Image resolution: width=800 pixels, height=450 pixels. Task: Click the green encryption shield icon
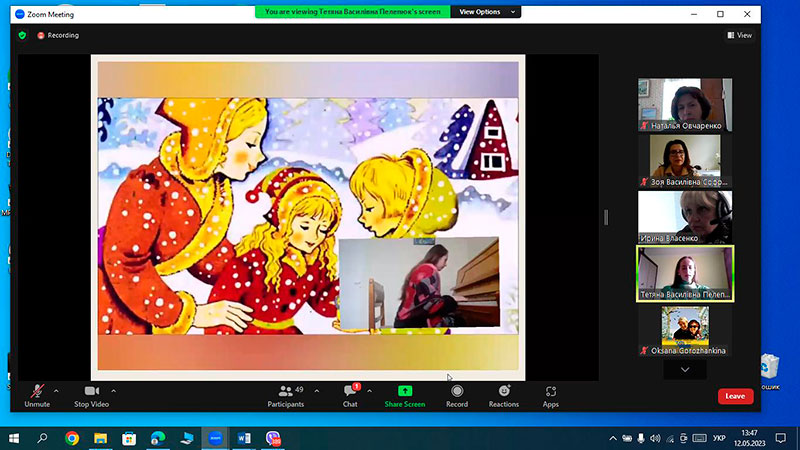click(x=22, y=35)
